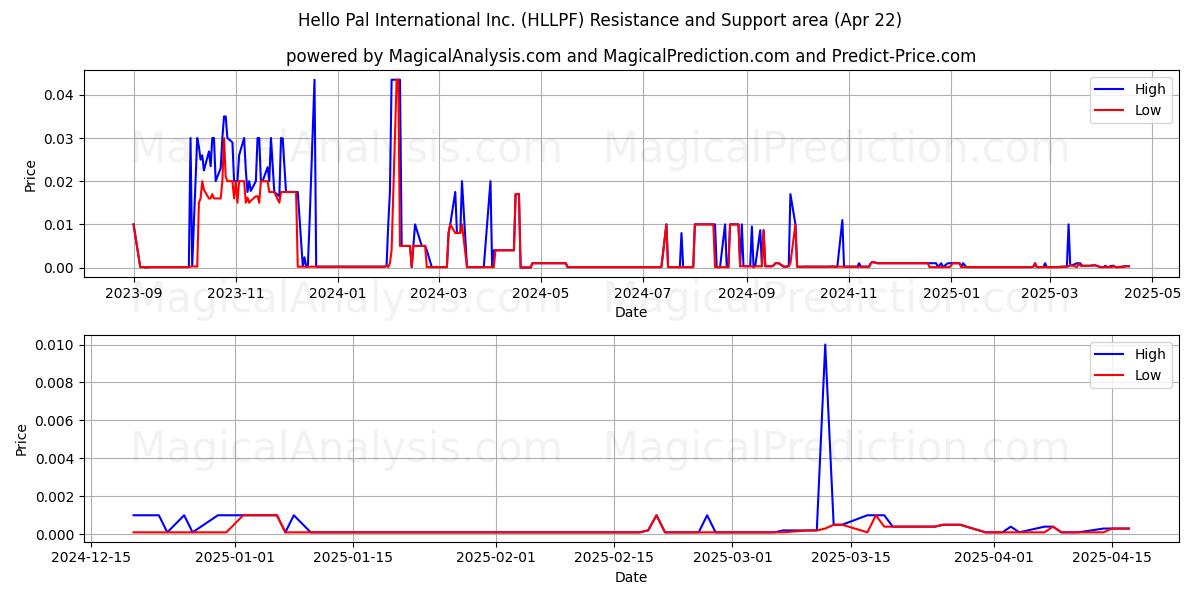Click the '2024-09' x-axis tick label
Screen dimensions: 1200x600
(x=746, y=294)
